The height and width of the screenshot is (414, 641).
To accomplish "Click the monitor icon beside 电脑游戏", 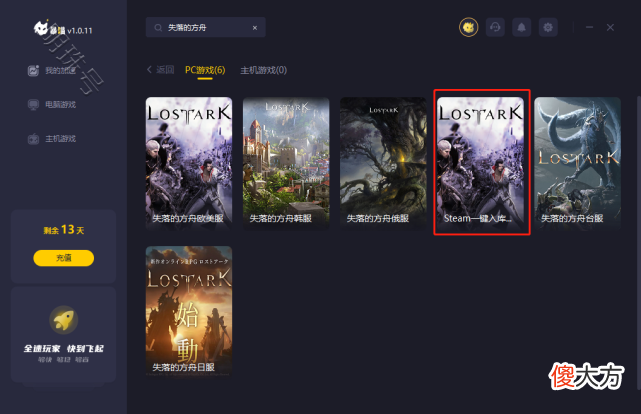I will pos(33,105).
